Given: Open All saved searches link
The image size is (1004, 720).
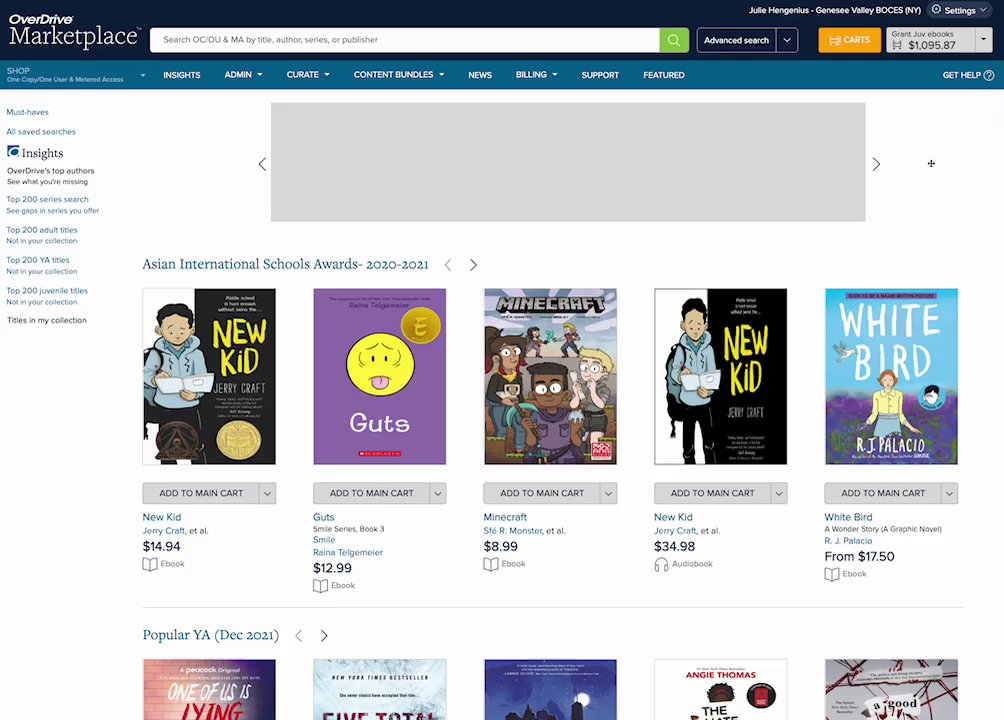Looking at the screenshot, I should [x=41, y=132].
